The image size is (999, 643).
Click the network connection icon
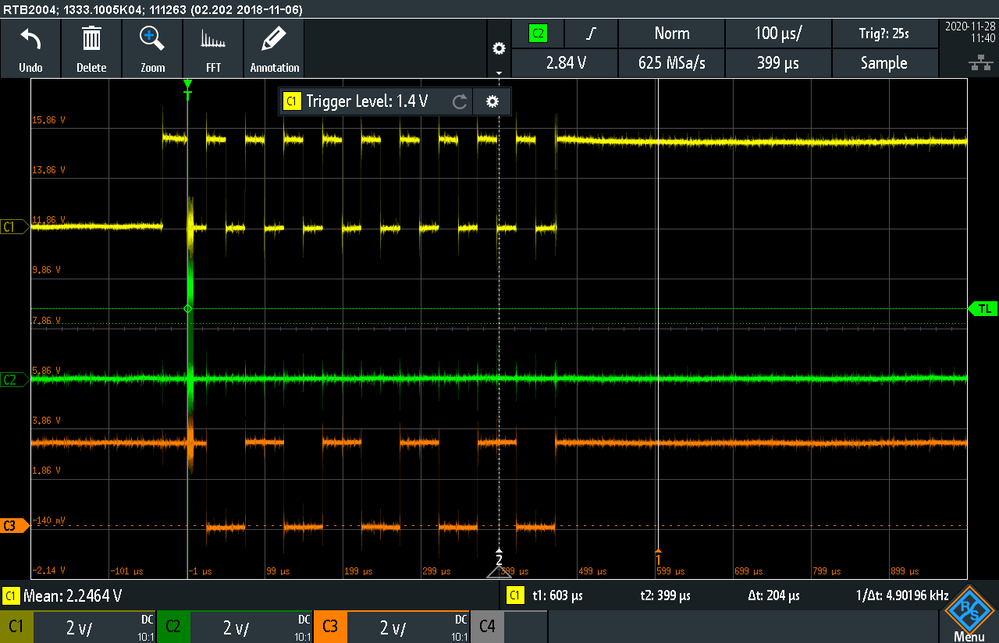(981, 62)
